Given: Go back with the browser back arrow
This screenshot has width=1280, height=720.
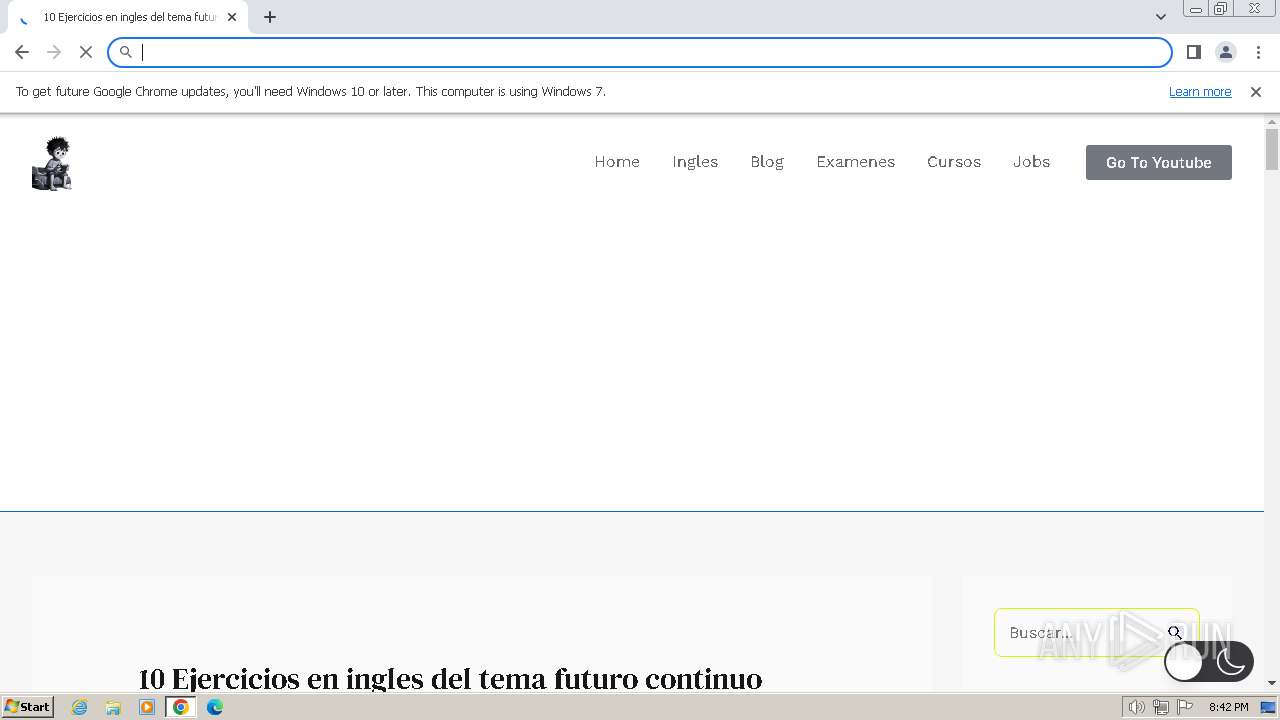Looking at the screenshot, I should (22, 52).
